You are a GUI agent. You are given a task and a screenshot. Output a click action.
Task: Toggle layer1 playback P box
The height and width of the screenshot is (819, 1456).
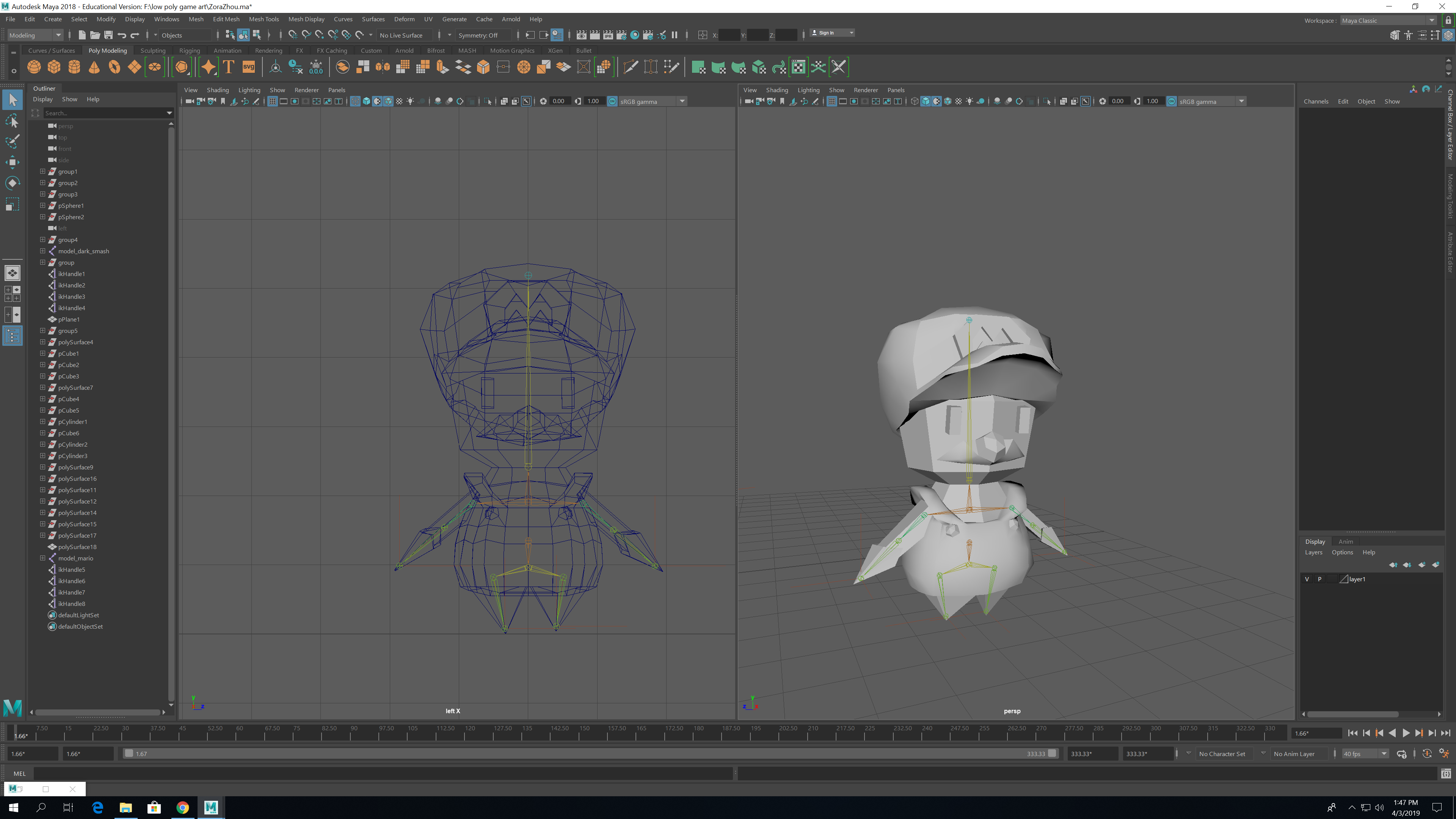pos(1320,579)
